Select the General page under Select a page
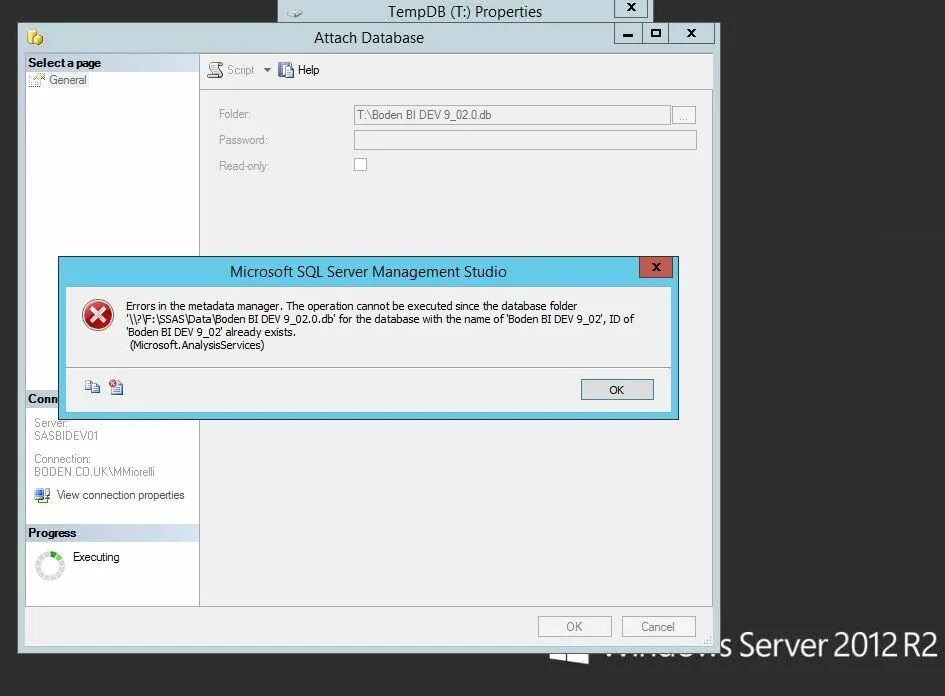The height and width of the screenshot is (696, 945). tap(66, 80)
